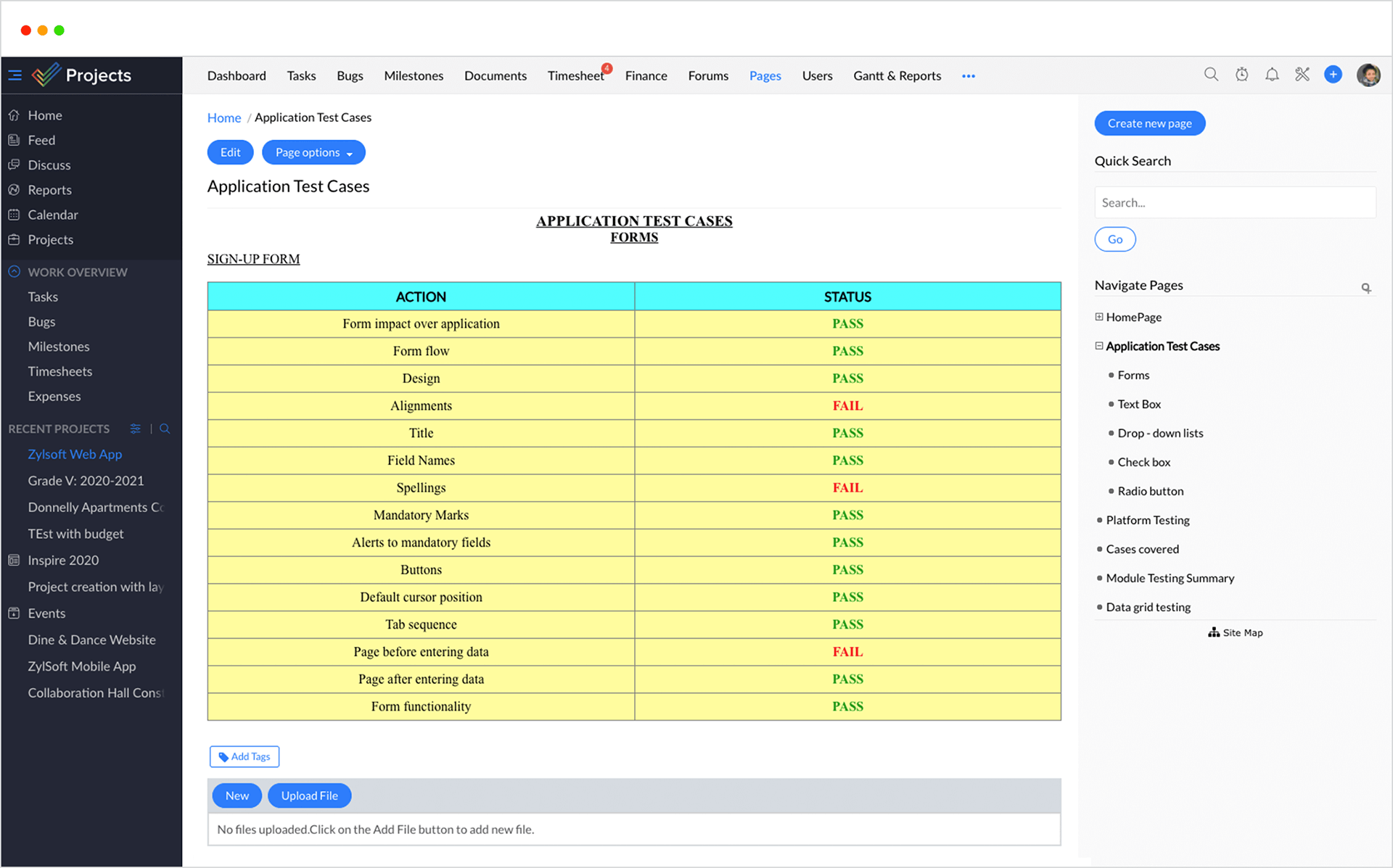Open the user profile avatar
The image size is (1393, 868).
1368,75
